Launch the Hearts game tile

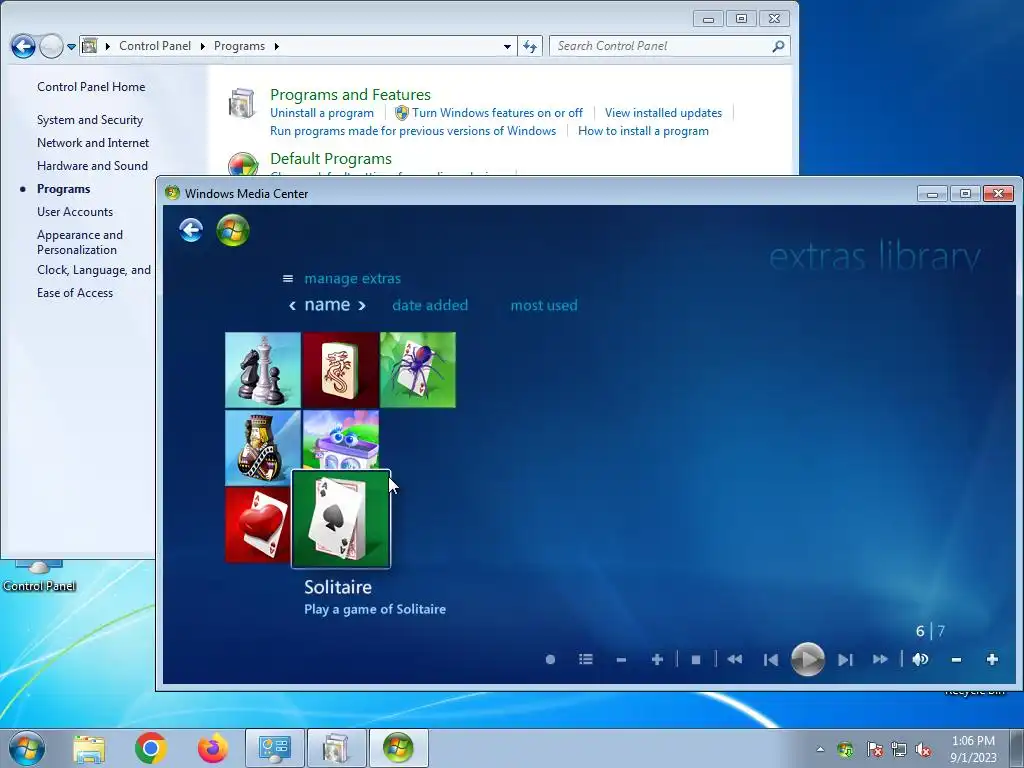258,524
